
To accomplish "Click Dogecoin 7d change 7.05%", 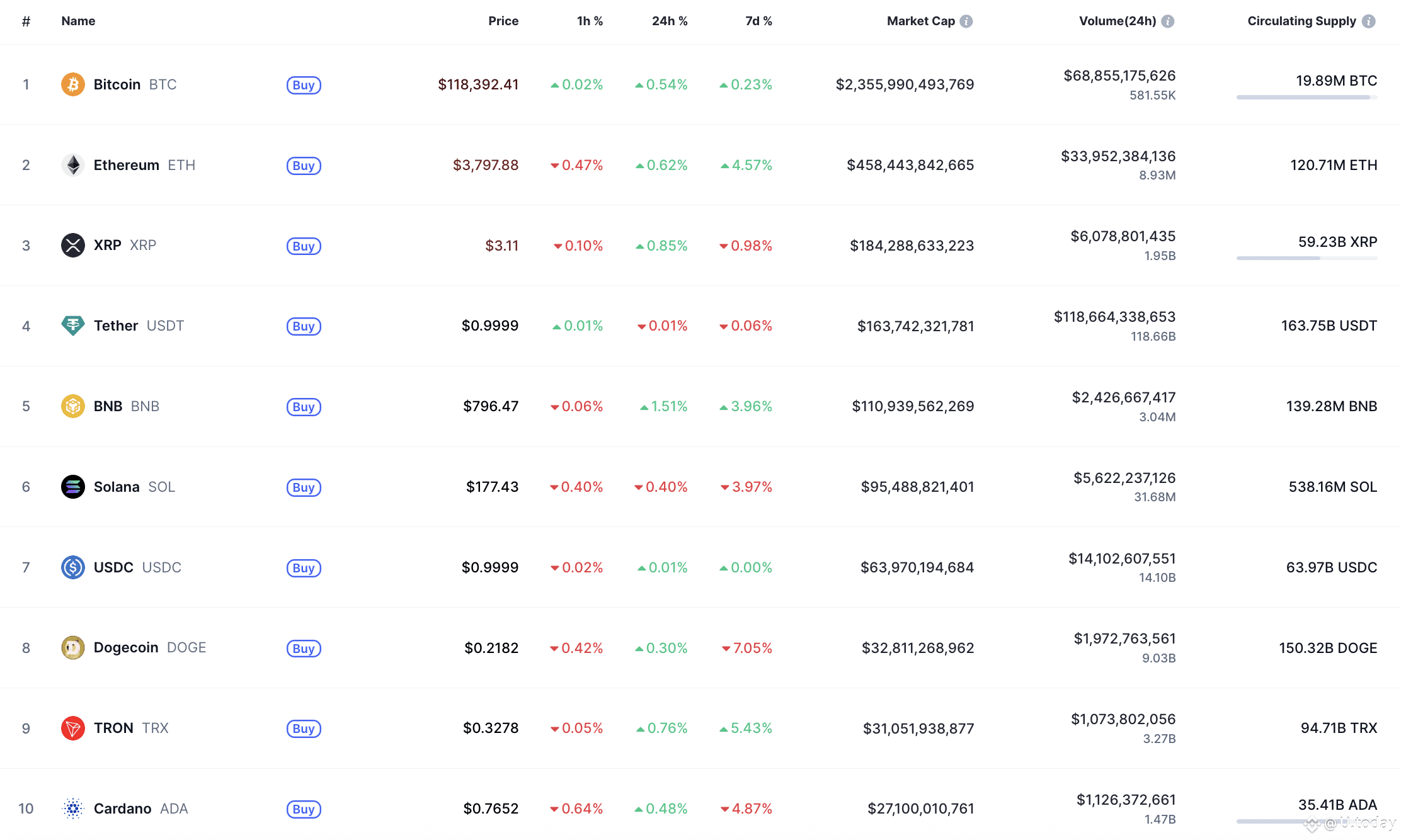I will click(747, 648).
